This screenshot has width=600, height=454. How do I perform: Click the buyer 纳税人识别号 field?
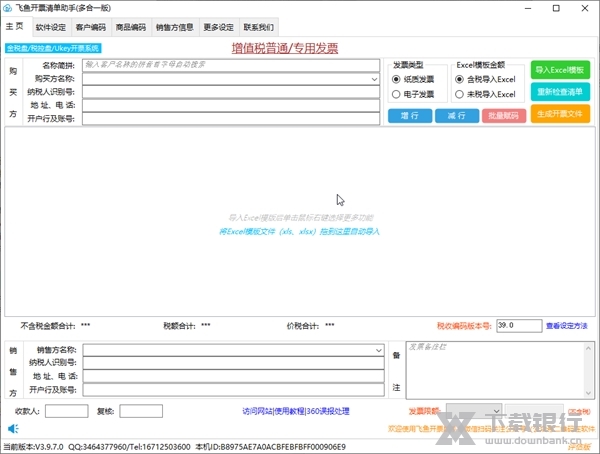(x=231, y=92)
